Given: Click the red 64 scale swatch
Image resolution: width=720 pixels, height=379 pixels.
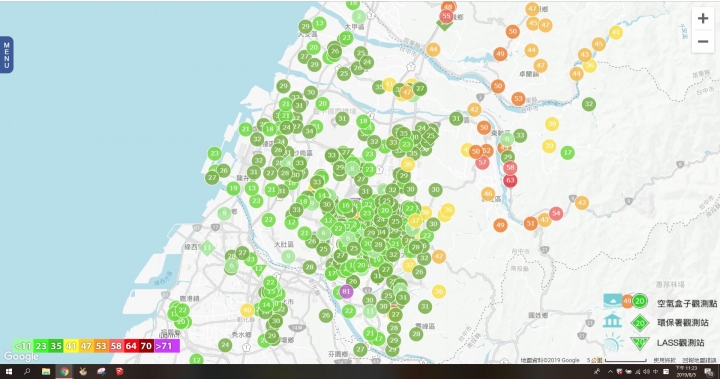Looking at the screenshot, I should [x=131, y=346].
